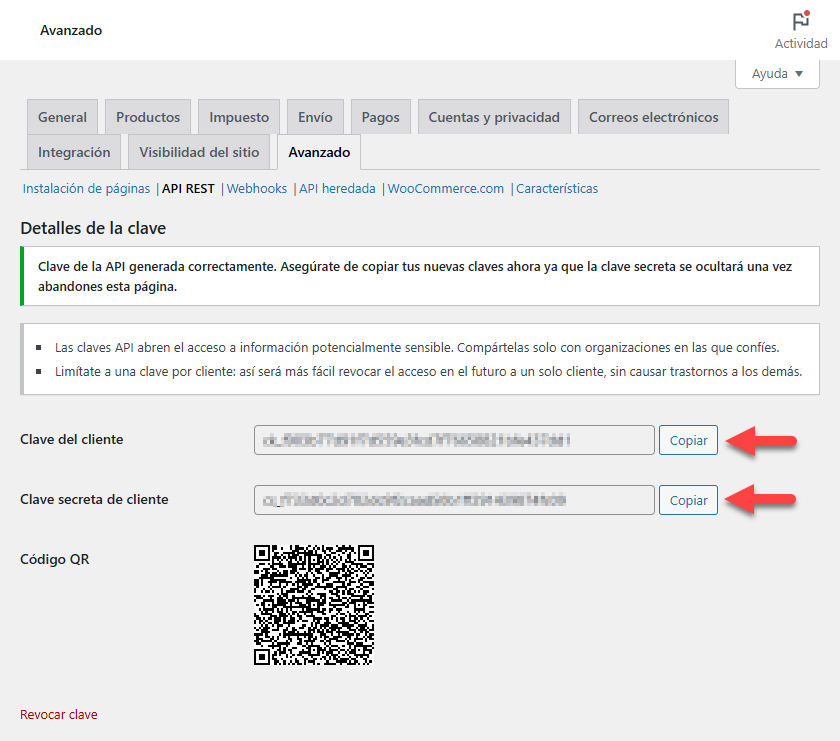The image size is (840, 741).
Task: Select the Integración tab
Action: click(x=74, y=152)
